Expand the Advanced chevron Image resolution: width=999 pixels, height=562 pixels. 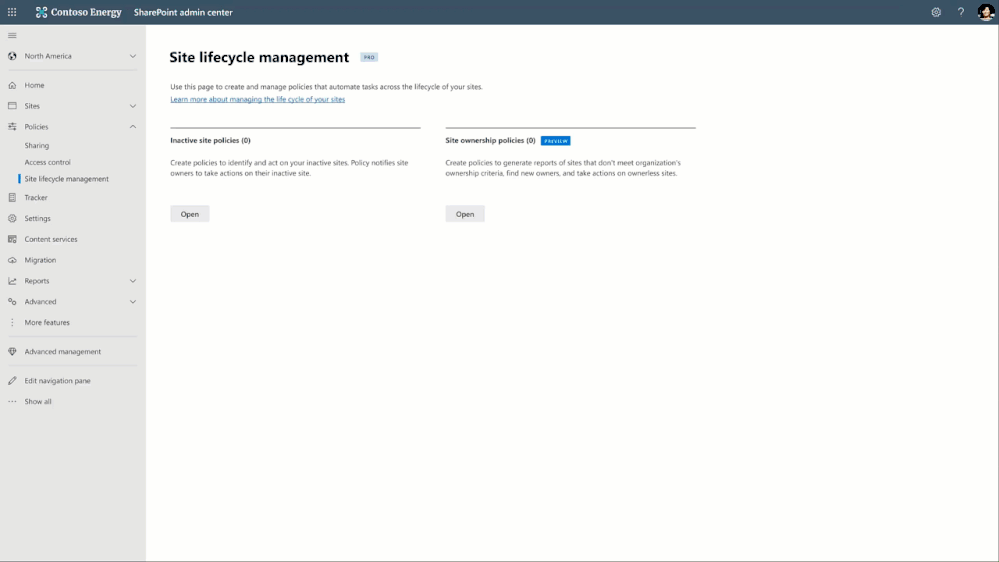coord(133,302)
